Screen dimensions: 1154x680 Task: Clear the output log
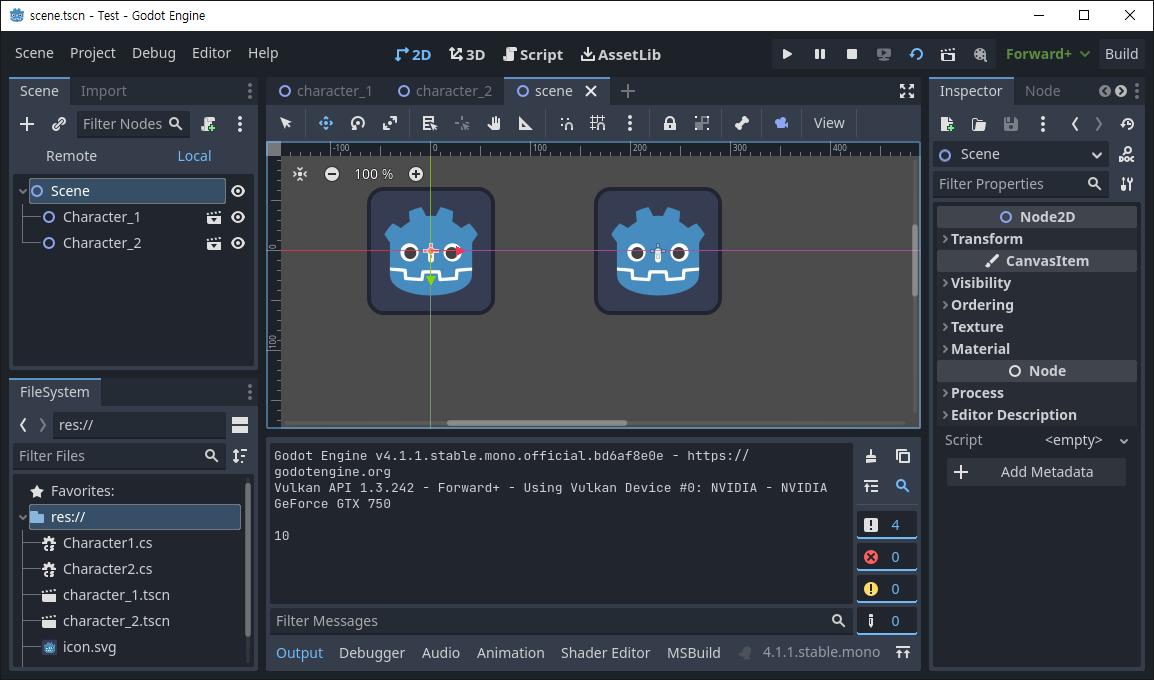(x=871, y=456)
